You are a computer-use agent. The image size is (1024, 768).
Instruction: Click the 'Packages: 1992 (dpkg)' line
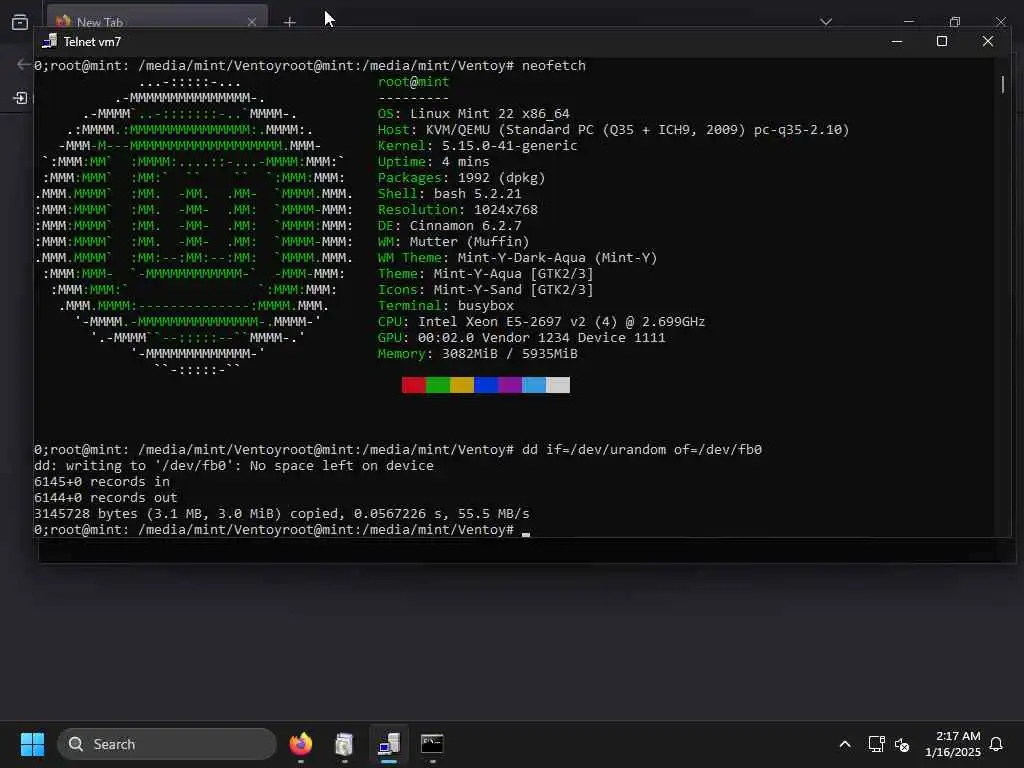point(461,178)
